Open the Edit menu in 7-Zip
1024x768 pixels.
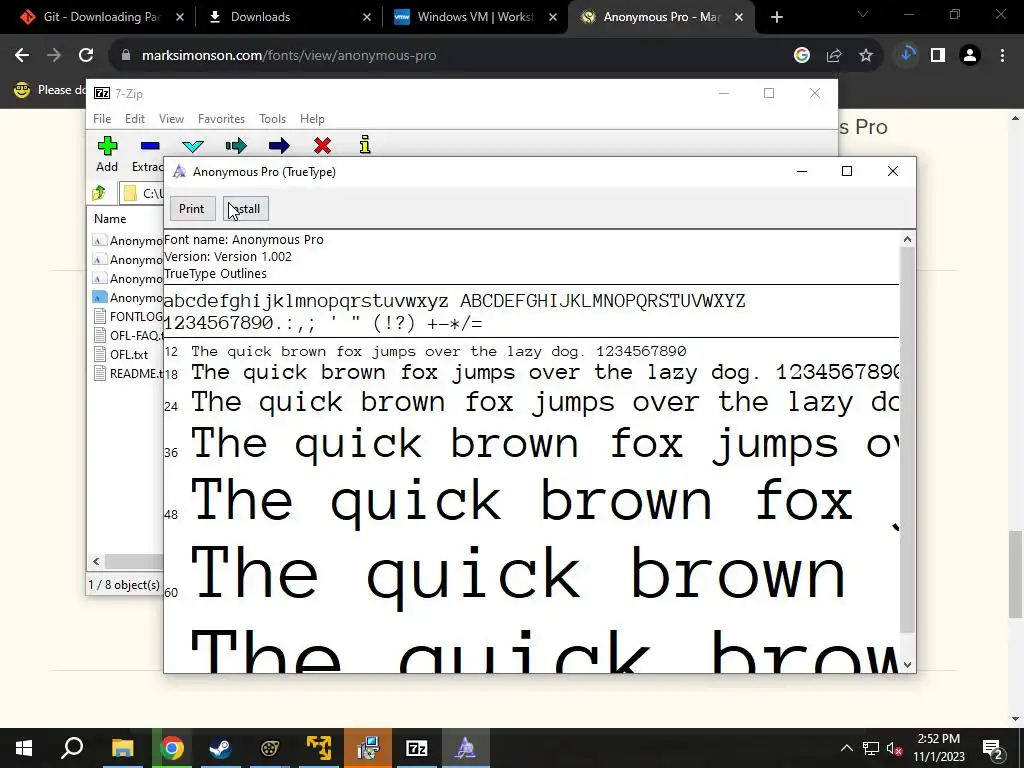tap(135, 119)
